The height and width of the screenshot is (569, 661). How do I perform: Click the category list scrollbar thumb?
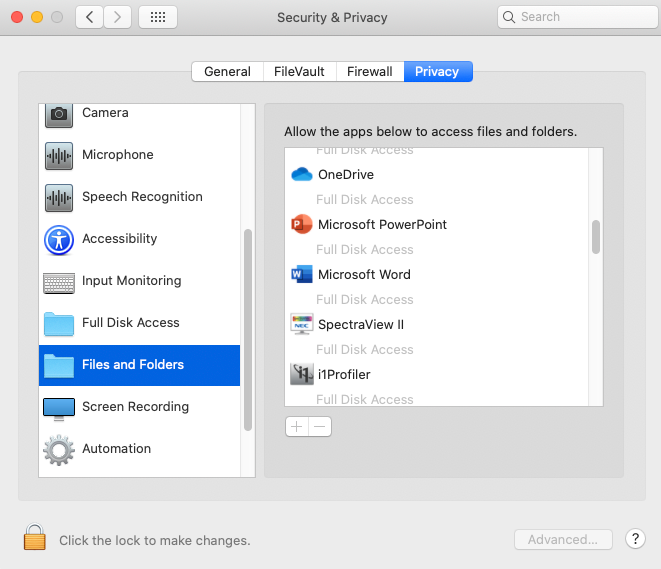coord(248,330)
